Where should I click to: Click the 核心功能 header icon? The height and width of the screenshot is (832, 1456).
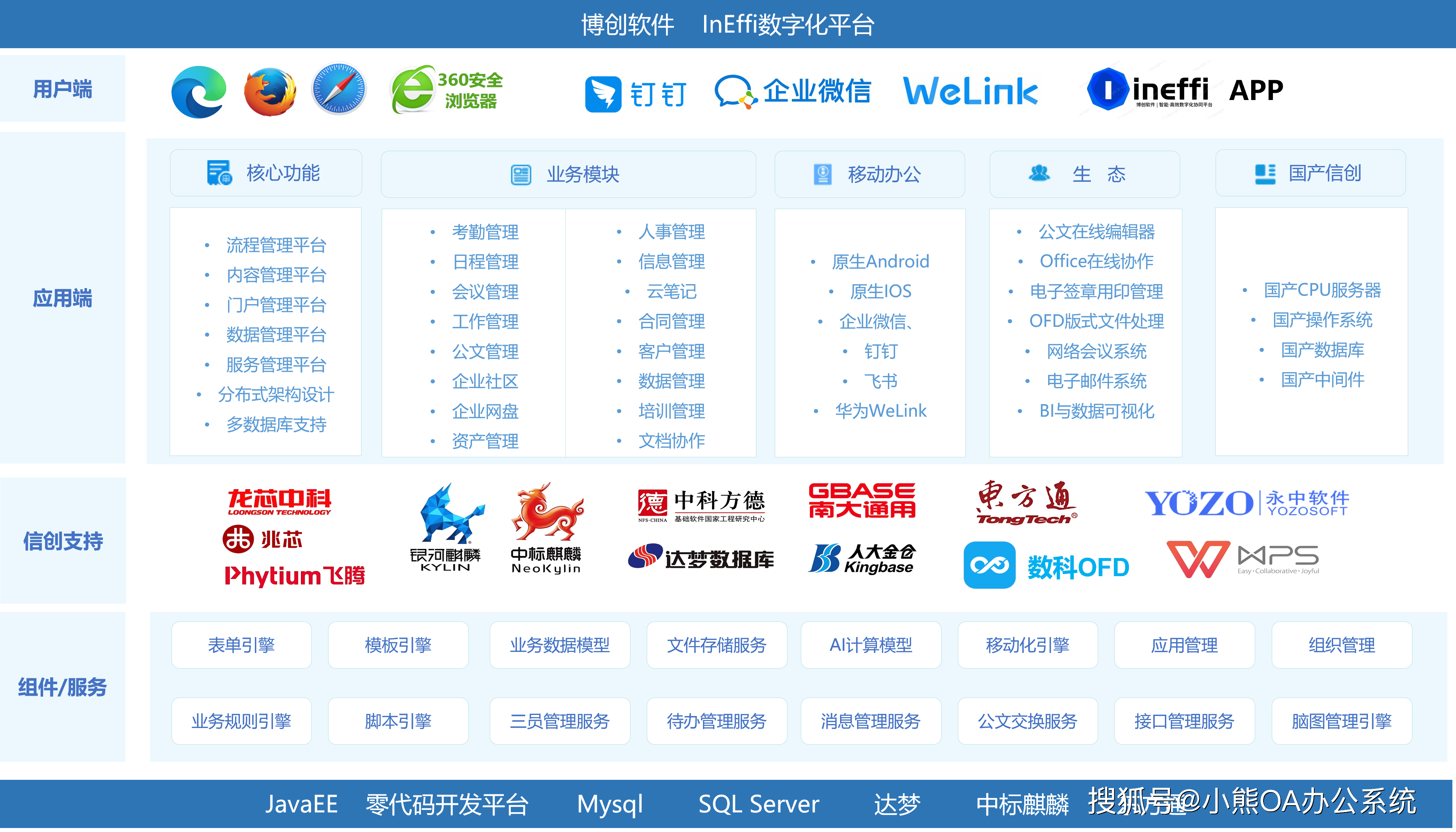tap(219, 172)
